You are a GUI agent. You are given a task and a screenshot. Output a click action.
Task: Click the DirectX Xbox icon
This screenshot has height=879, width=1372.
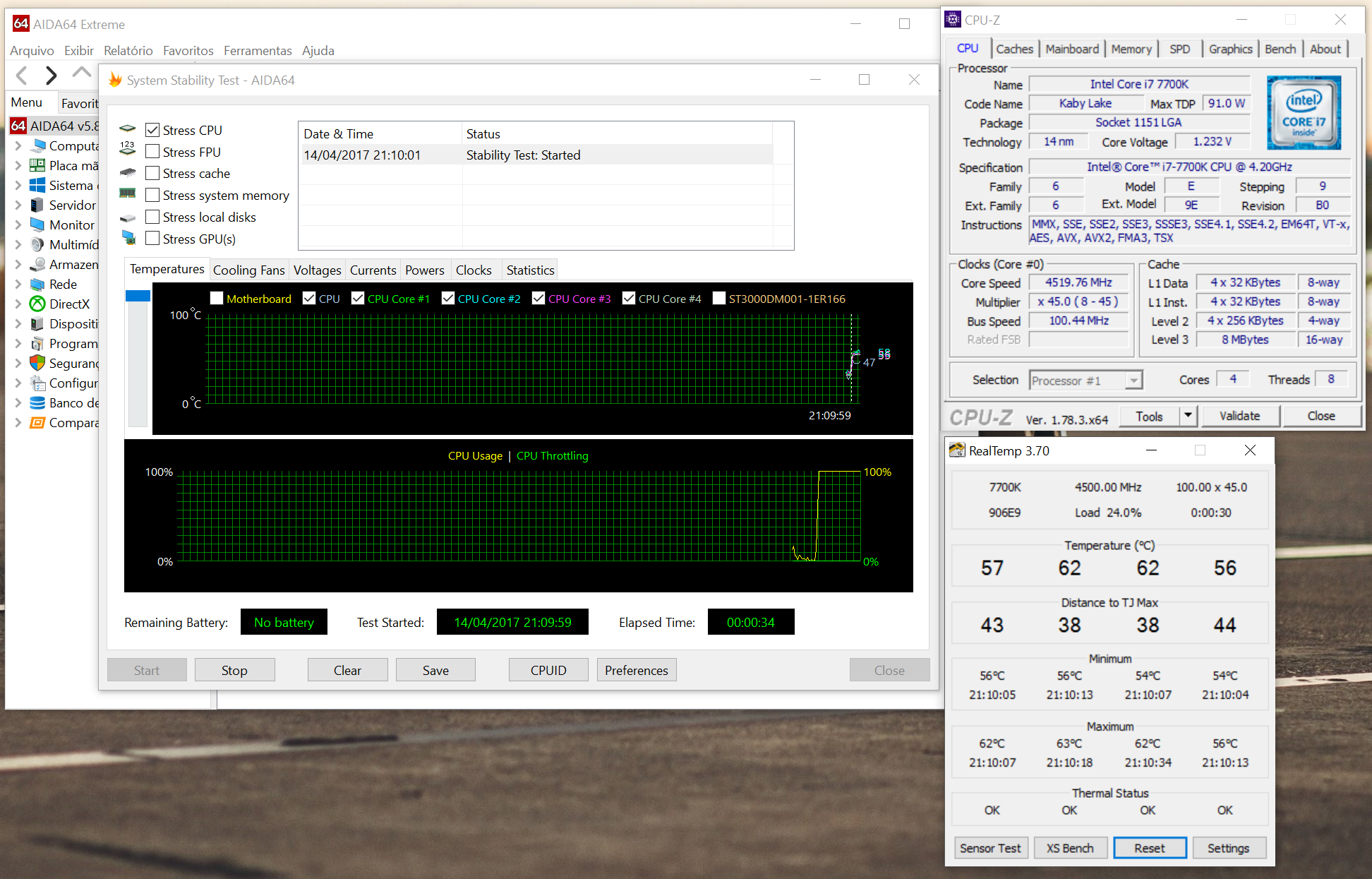pos(37,304)
